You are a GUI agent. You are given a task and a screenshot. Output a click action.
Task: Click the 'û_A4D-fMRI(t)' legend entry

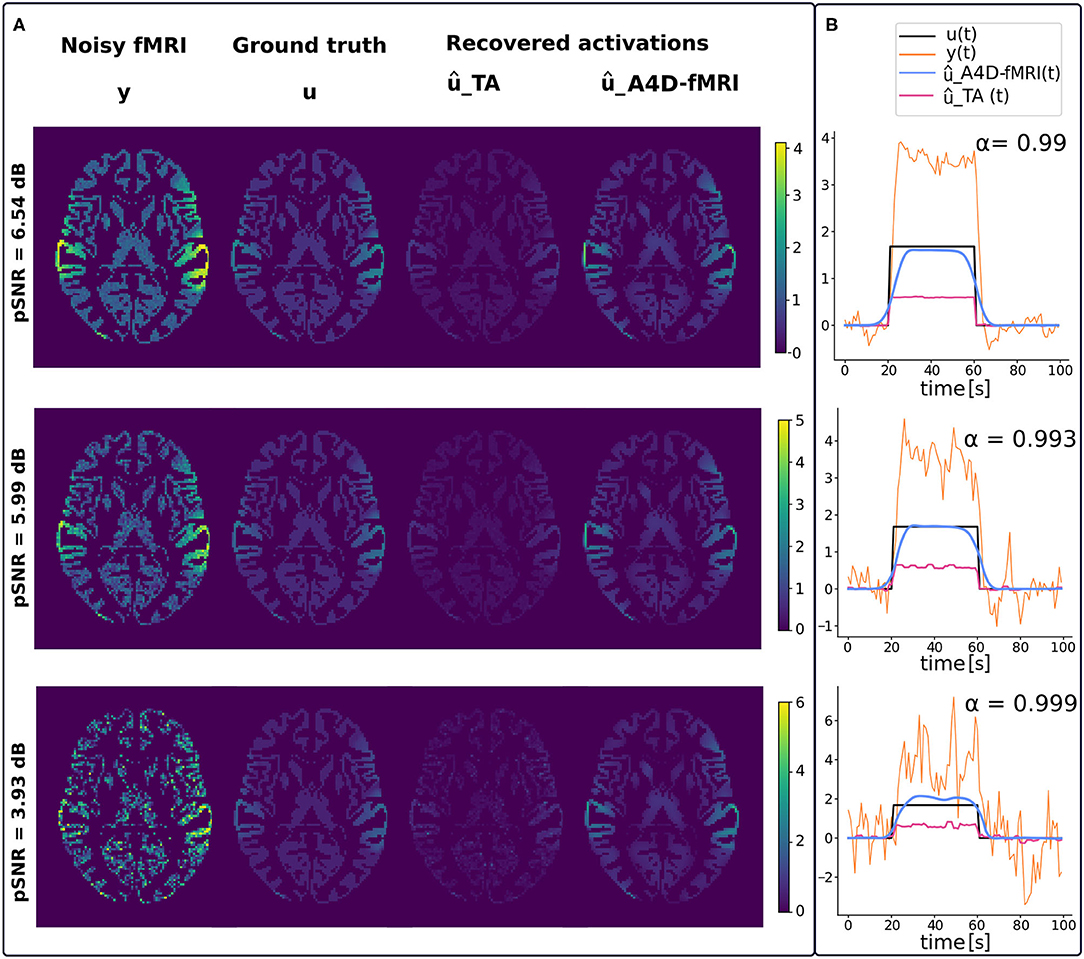coord(979,73)
